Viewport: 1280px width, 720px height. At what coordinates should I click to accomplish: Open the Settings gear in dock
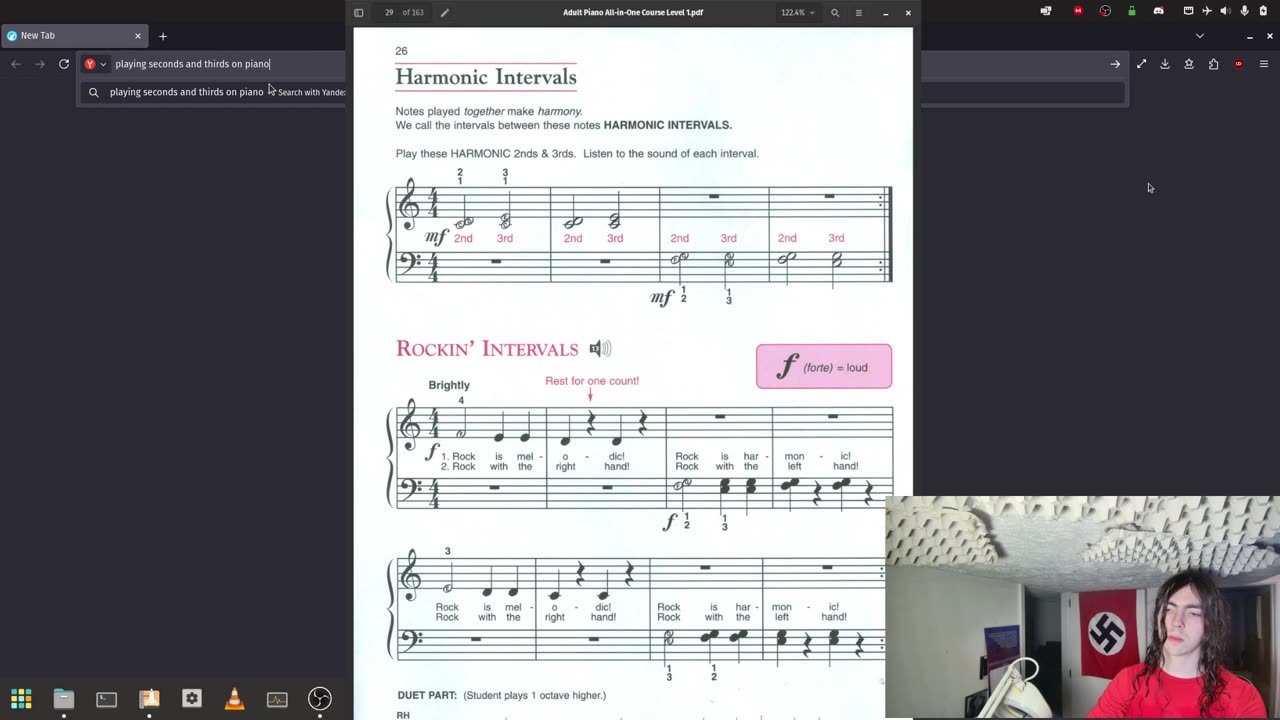[192, 699]
